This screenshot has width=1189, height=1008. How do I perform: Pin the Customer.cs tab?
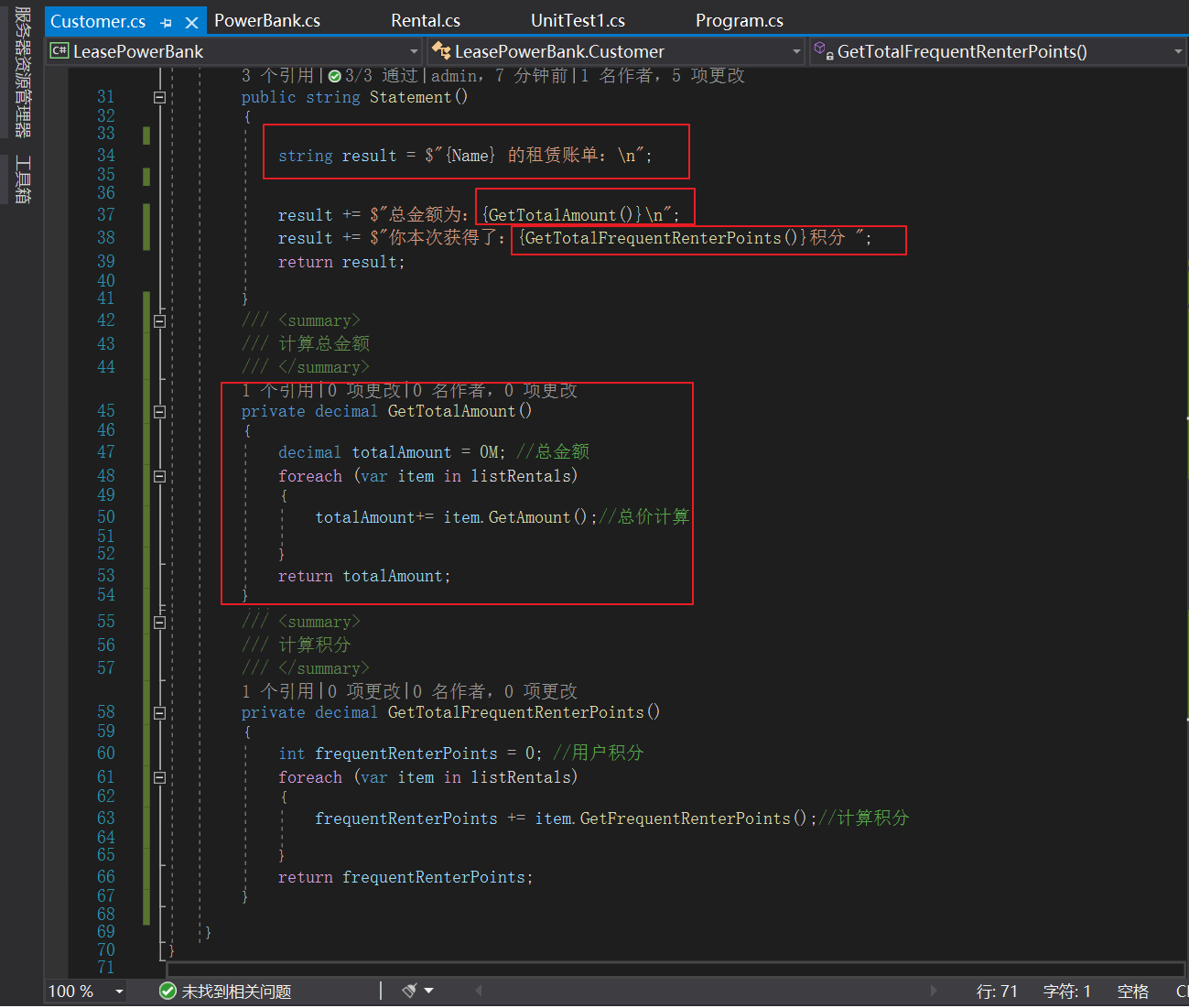166,22
